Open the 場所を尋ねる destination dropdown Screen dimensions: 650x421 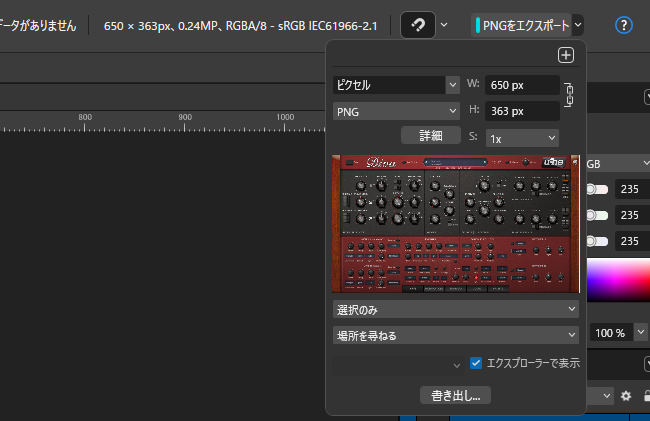click(x=456, y=335)
